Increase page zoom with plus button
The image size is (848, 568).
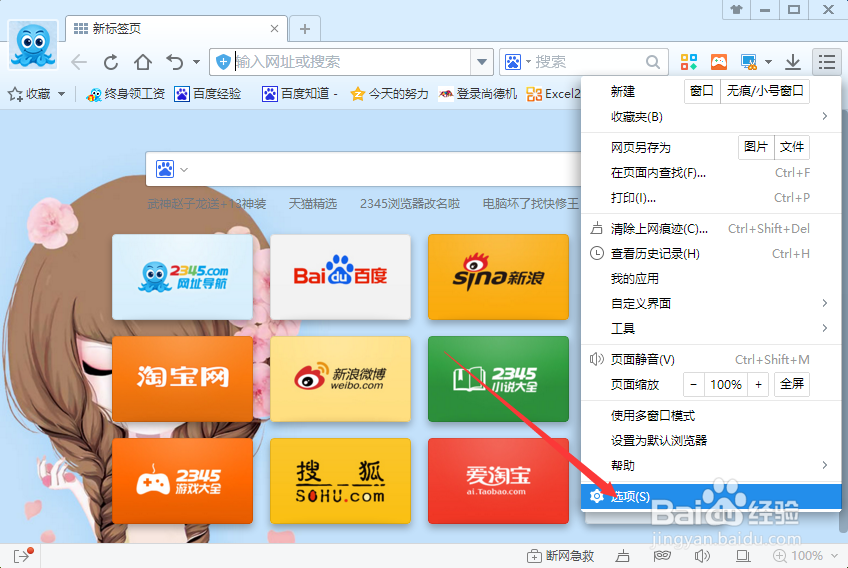(x=758, y=385)
